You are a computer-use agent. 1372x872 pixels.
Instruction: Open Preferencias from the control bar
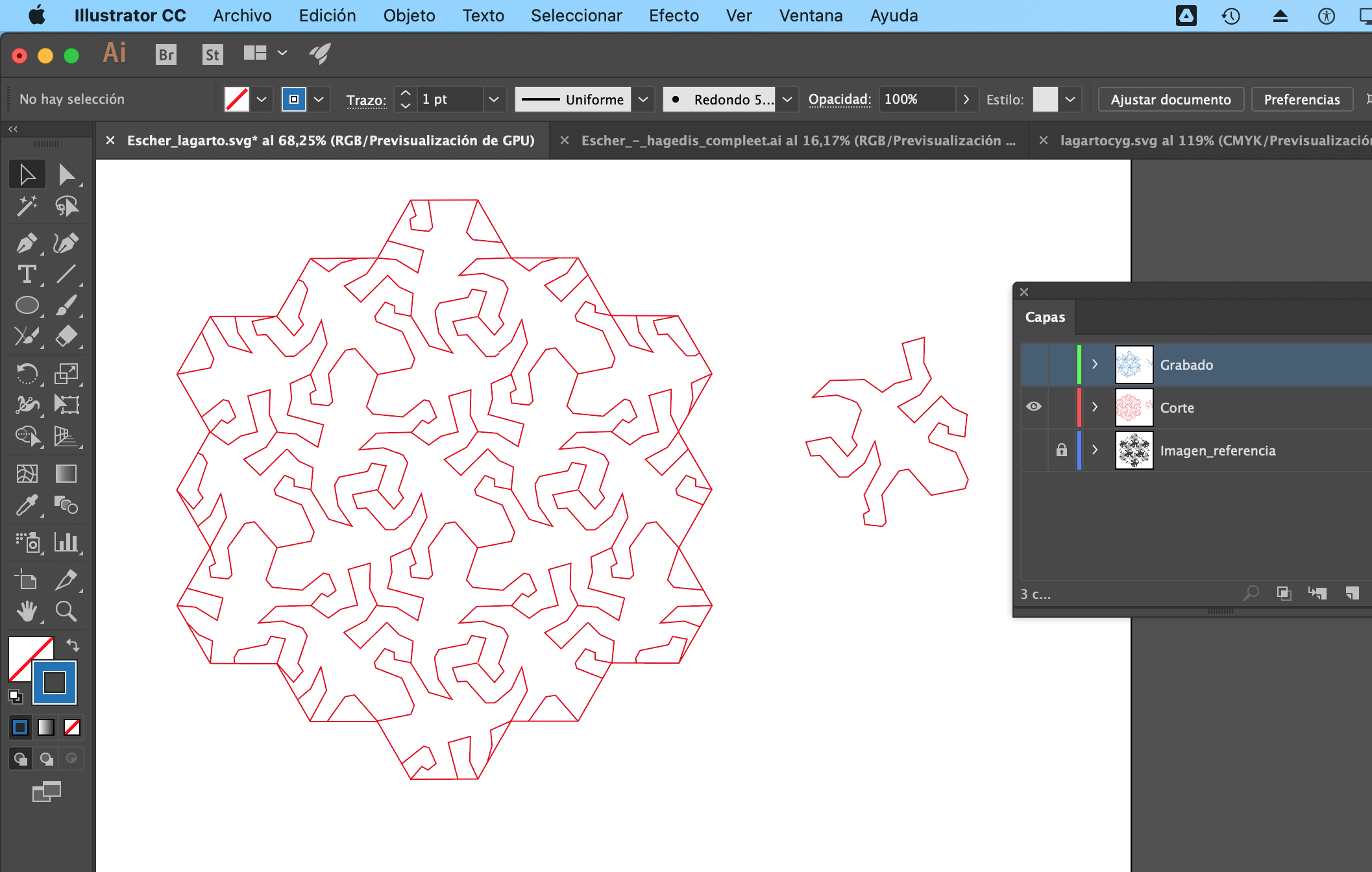coord(1302,99)
